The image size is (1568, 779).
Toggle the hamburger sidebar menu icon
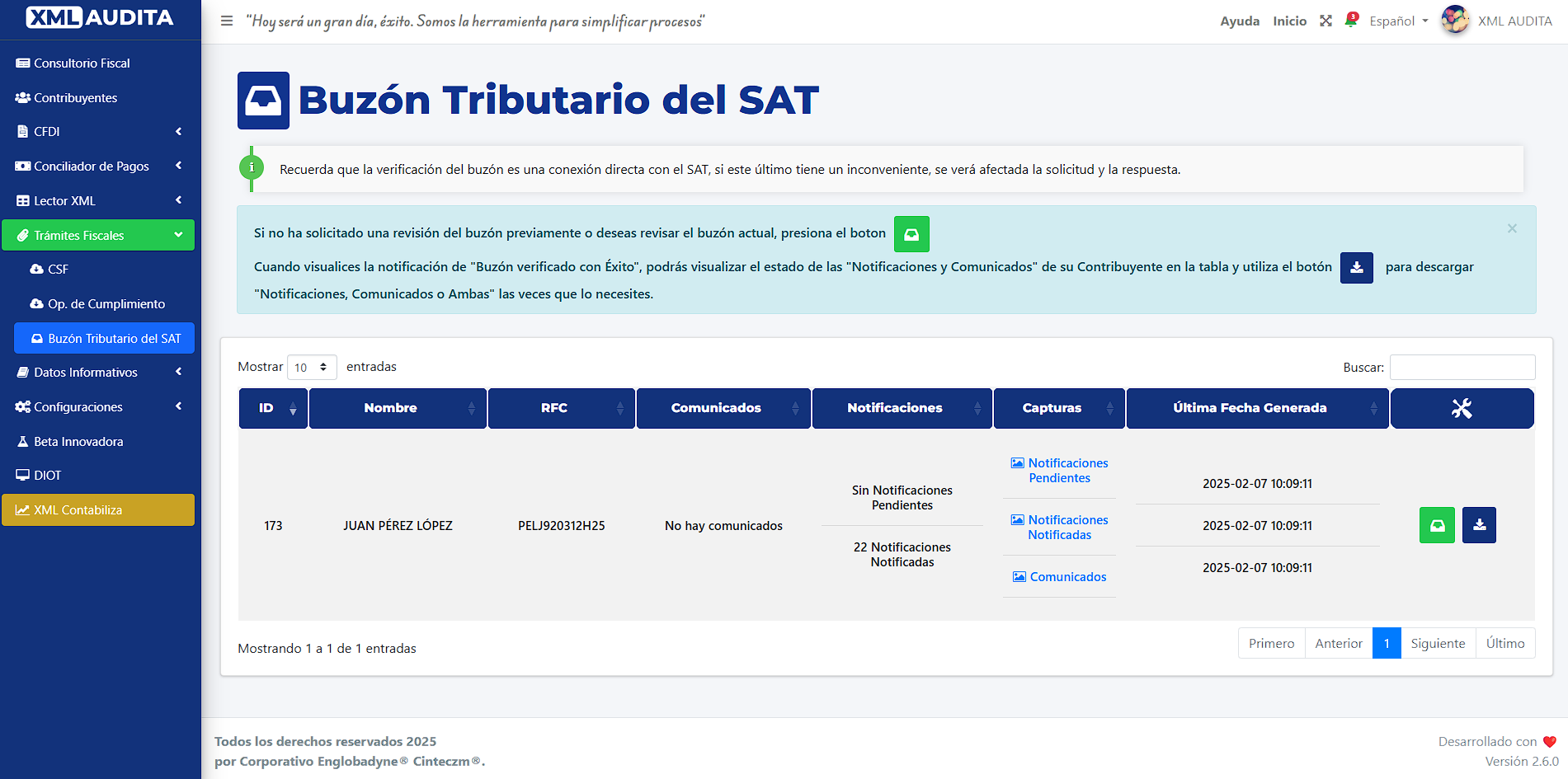click(x=227, y=21)
